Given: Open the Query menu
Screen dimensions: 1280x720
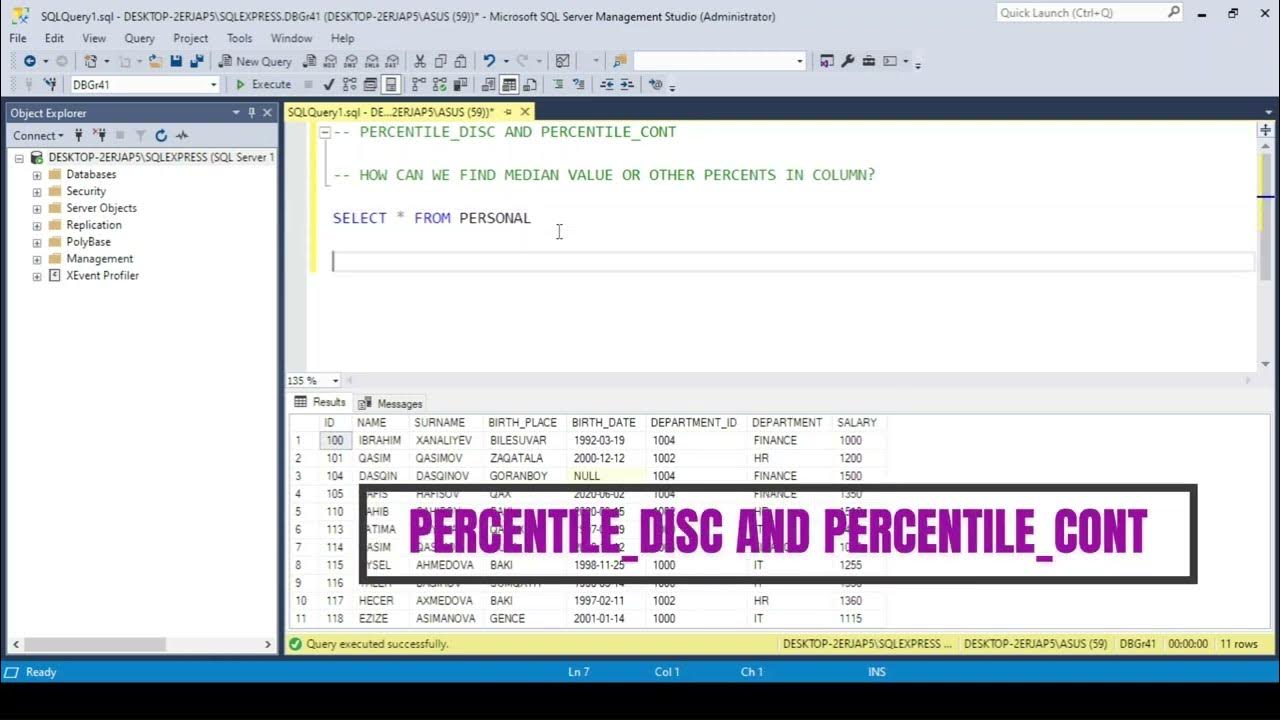Looking at the screenshot, I should coord(139,38).
